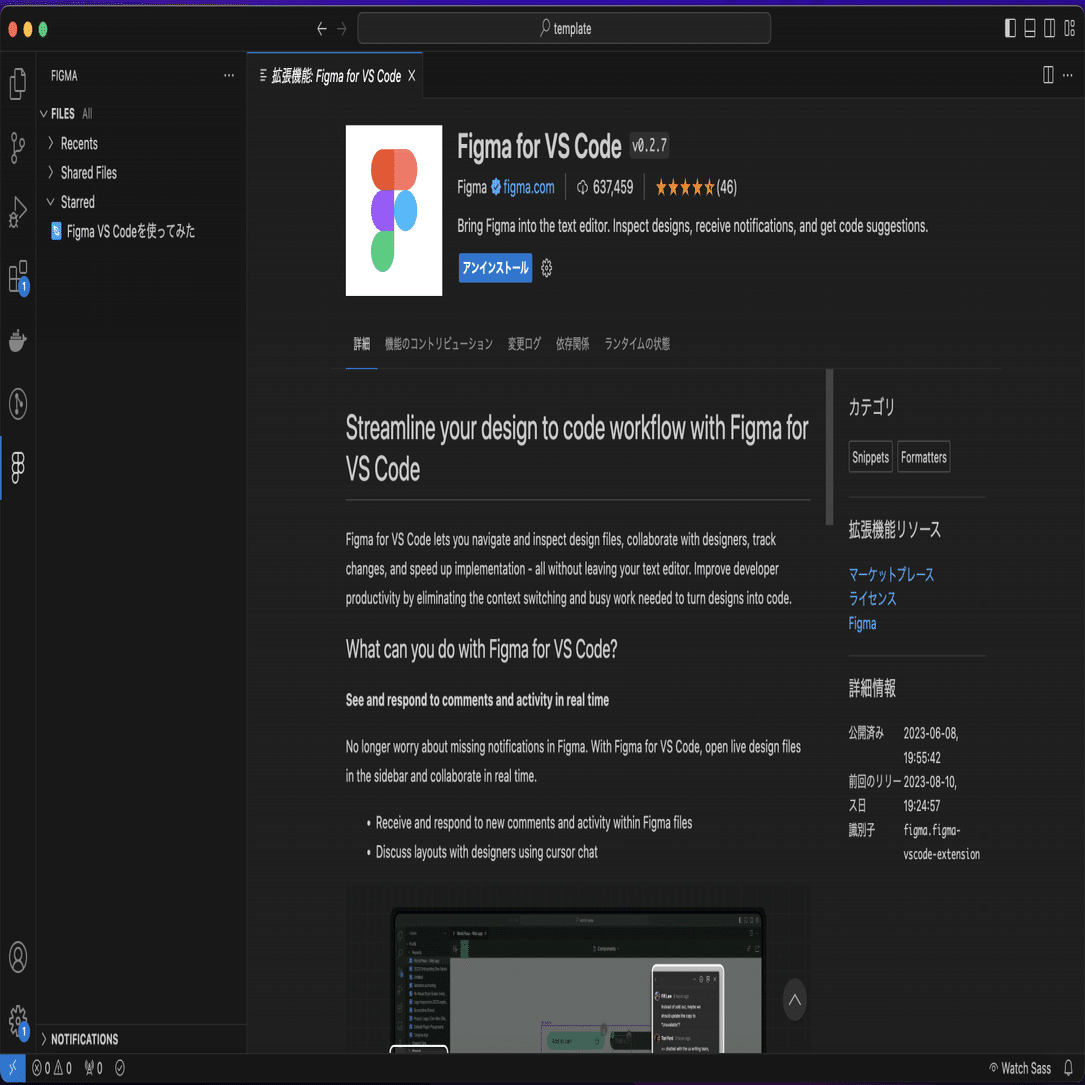Click the template search command center
Screen dimensions: 1085x1085
click(x=564, y=28)
